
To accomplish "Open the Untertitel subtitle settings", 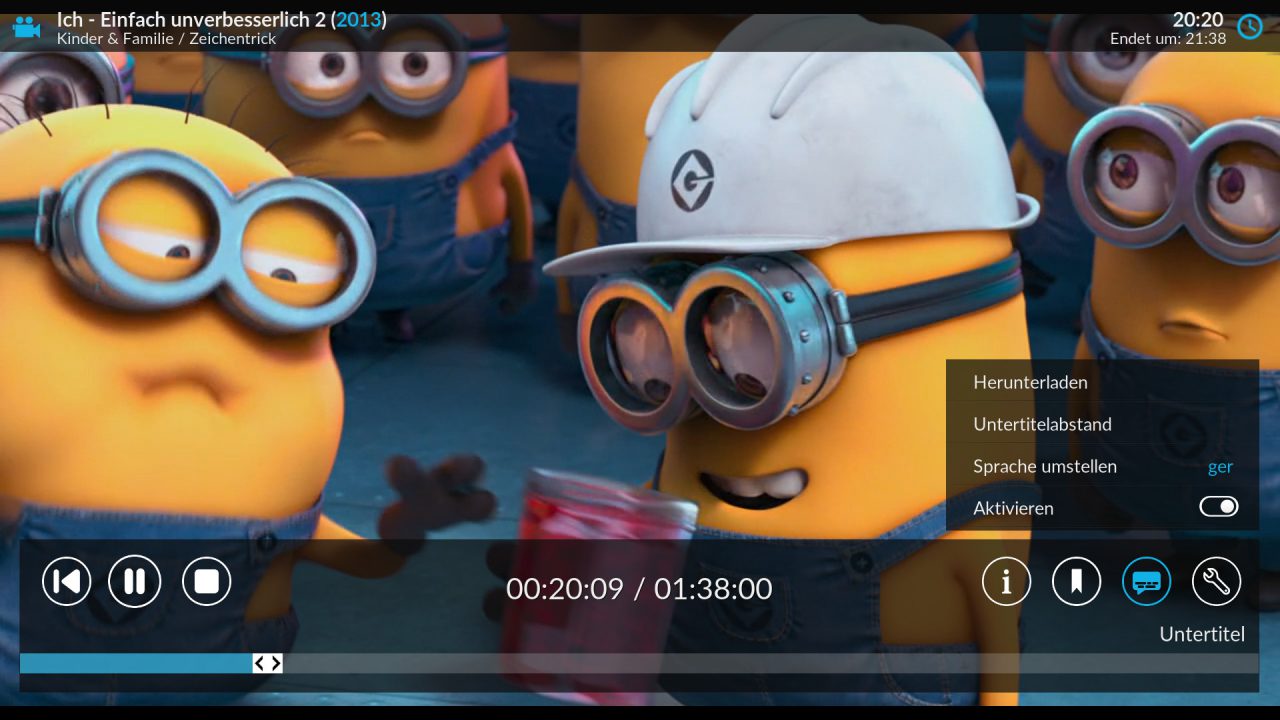I will point(1146,581).
